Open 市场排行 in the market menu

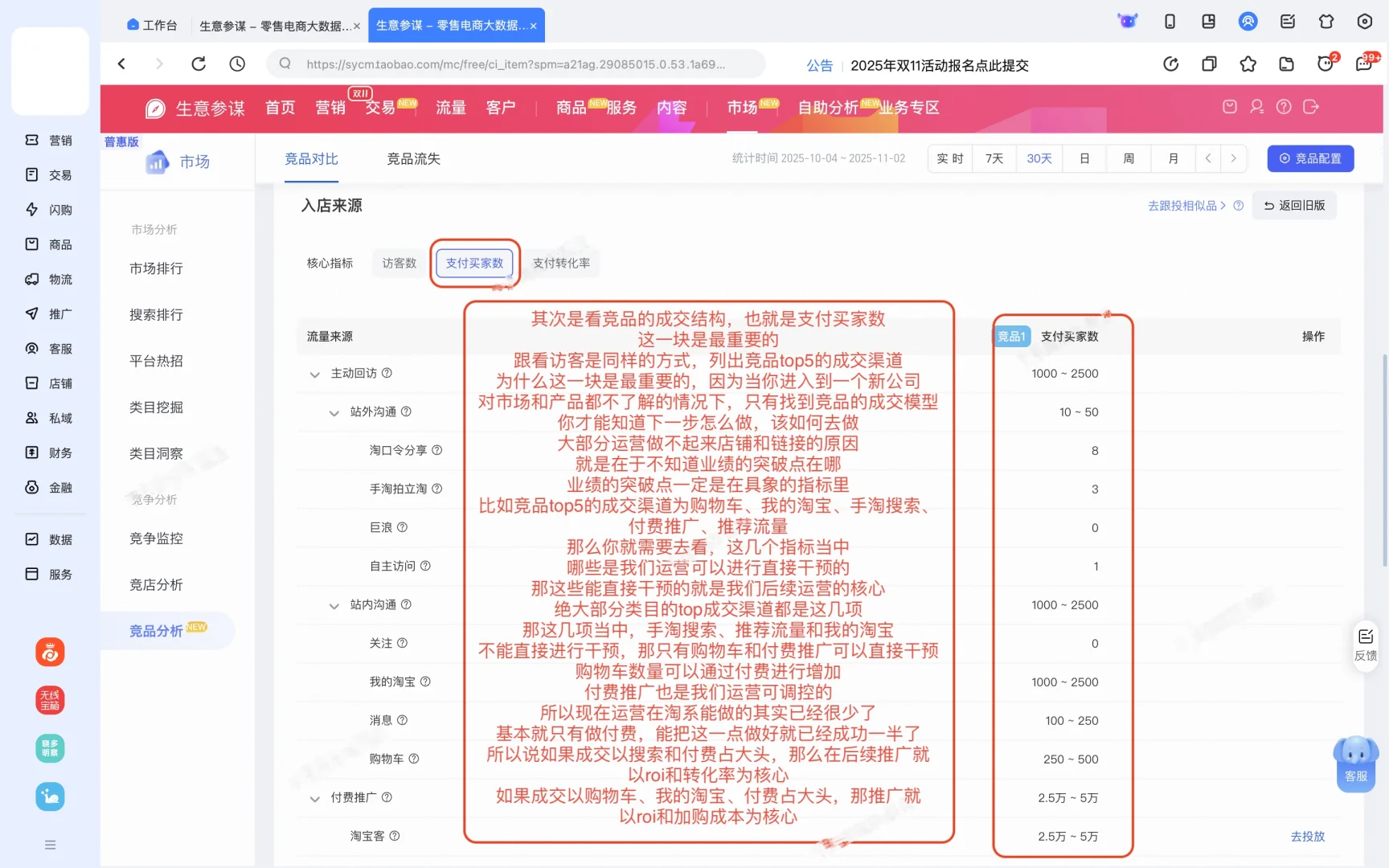[156, 268]
